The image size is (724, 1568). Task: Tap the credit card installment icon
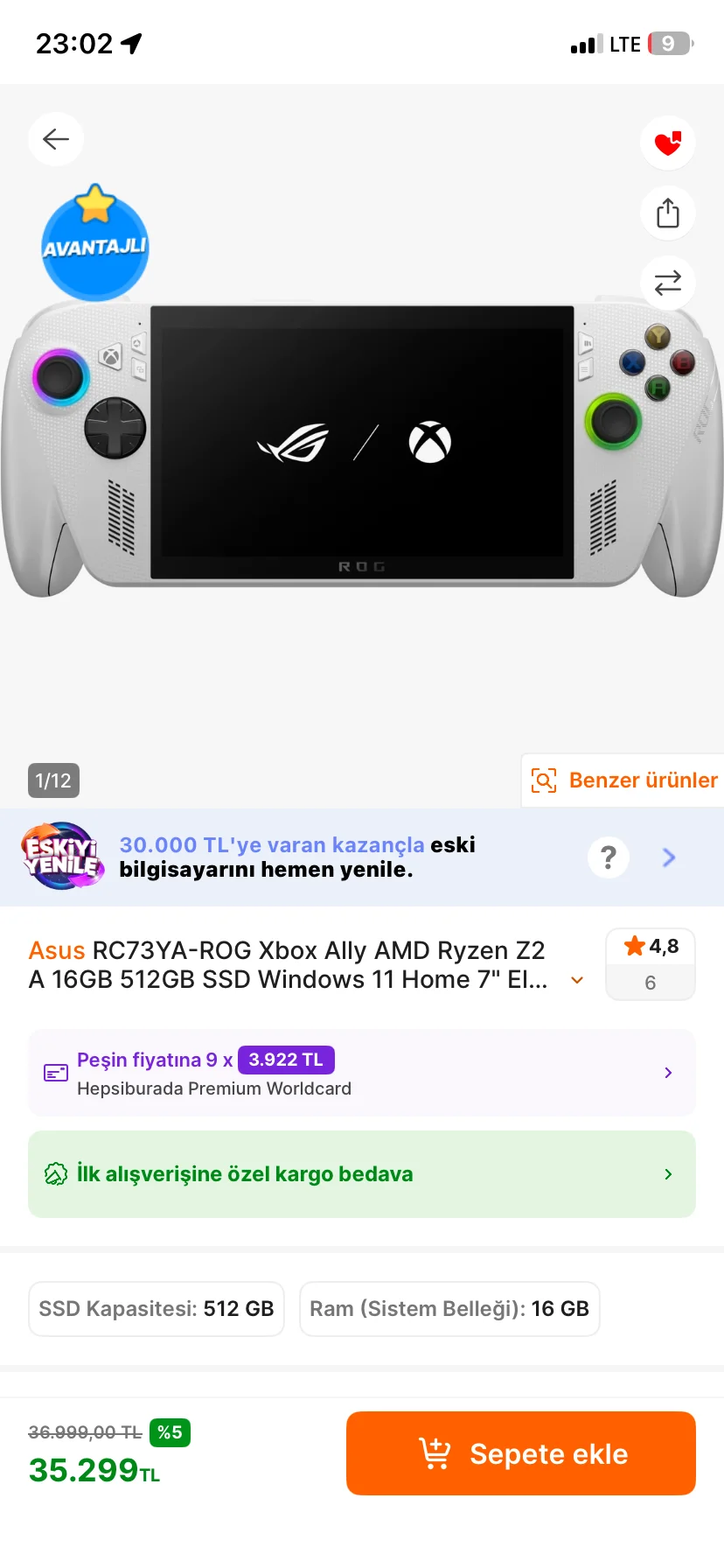(x=56, y=1073)
